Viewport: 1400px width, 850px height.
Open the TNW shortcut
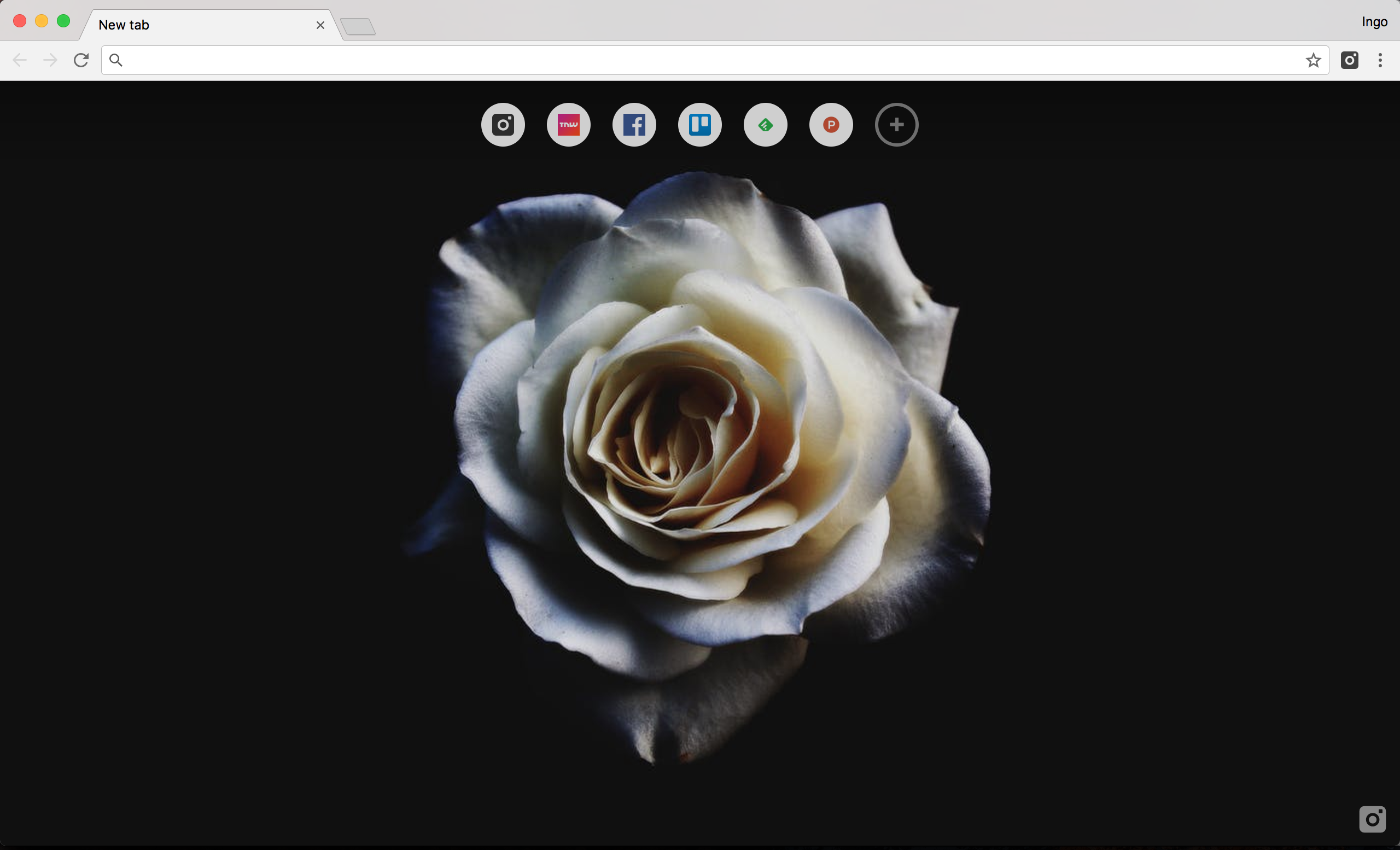coord(568,124)
